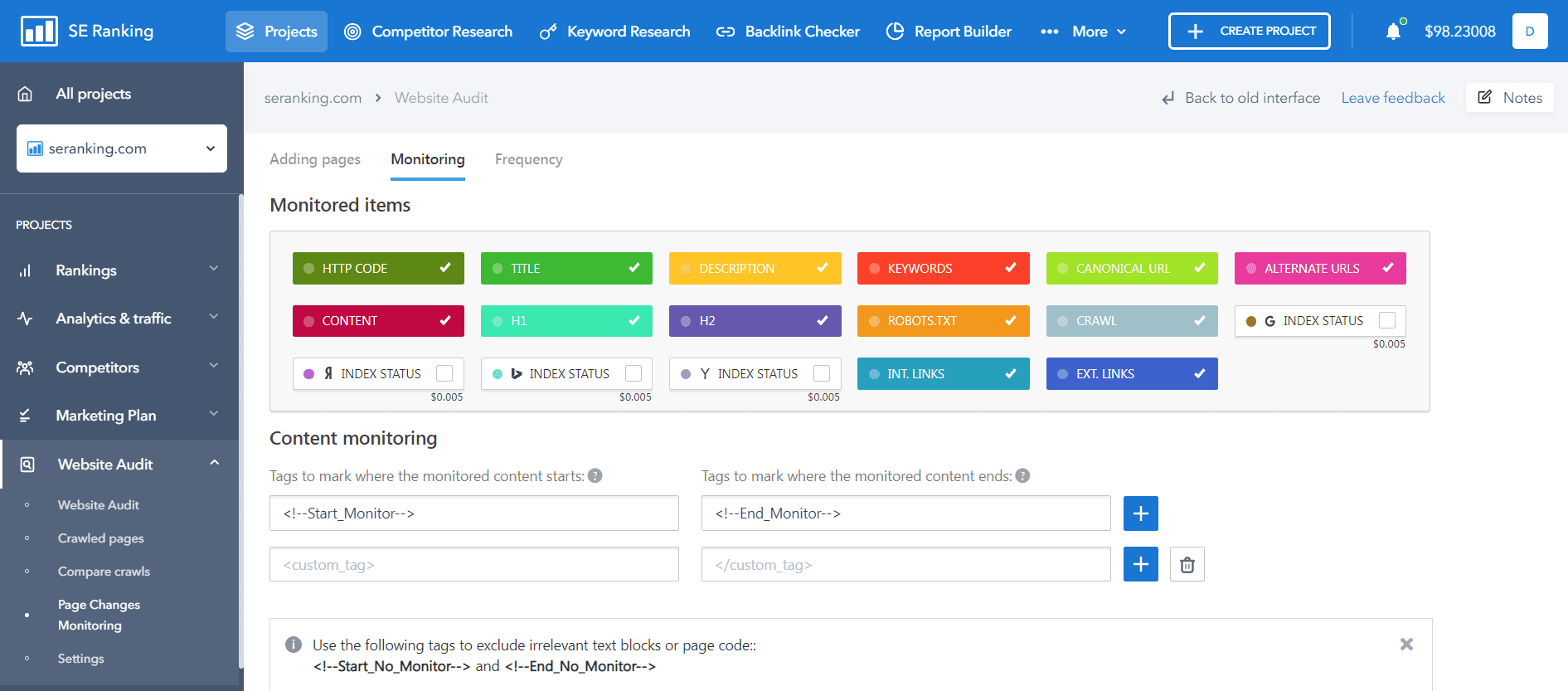This screenshot has height=691, width=1568.
Task: Click help icon for content start tags
Action: pyautogui.click(x=595, y=476)
